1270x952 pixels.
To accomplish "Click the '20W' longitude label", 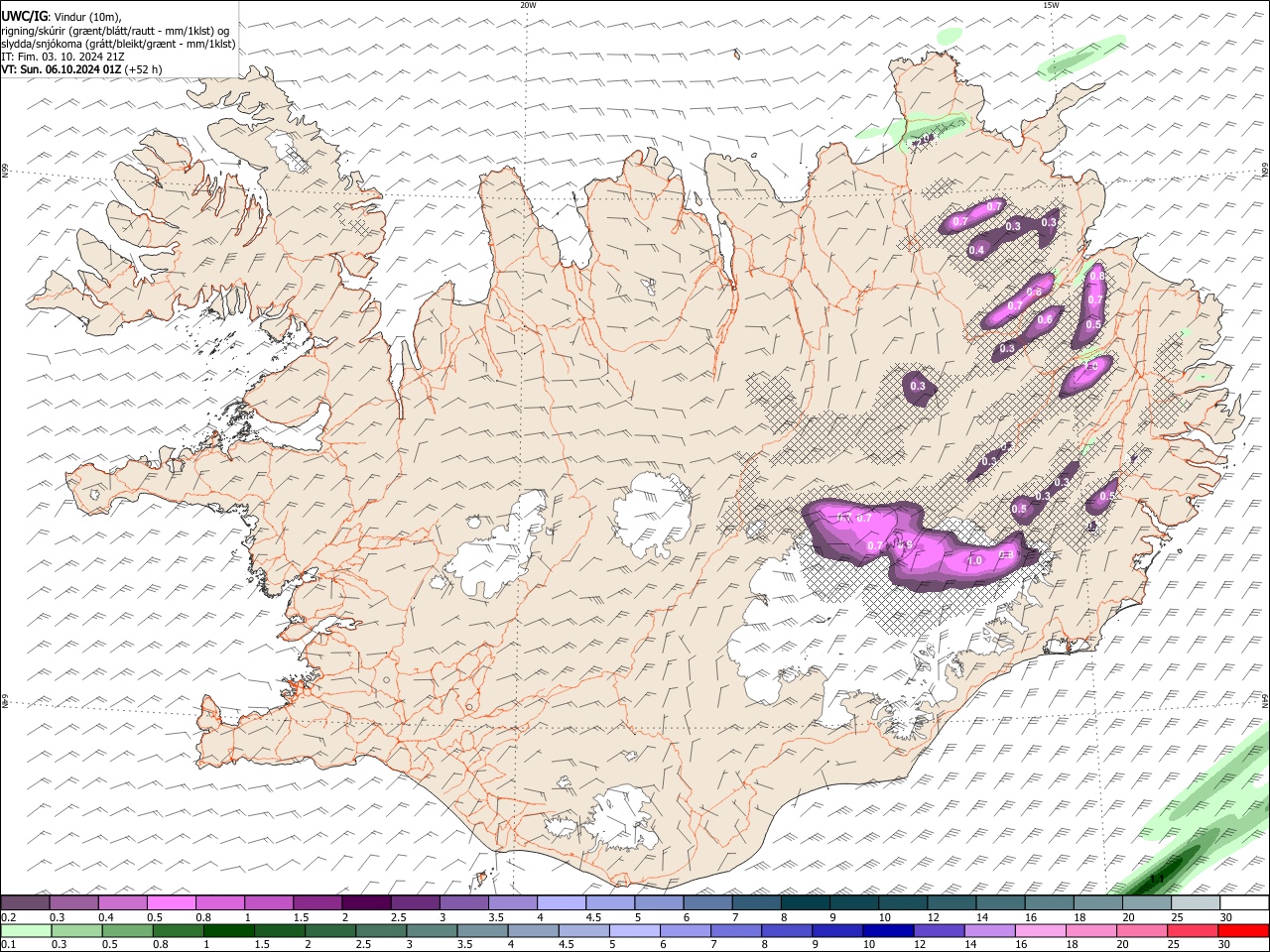I will (528, 5).
